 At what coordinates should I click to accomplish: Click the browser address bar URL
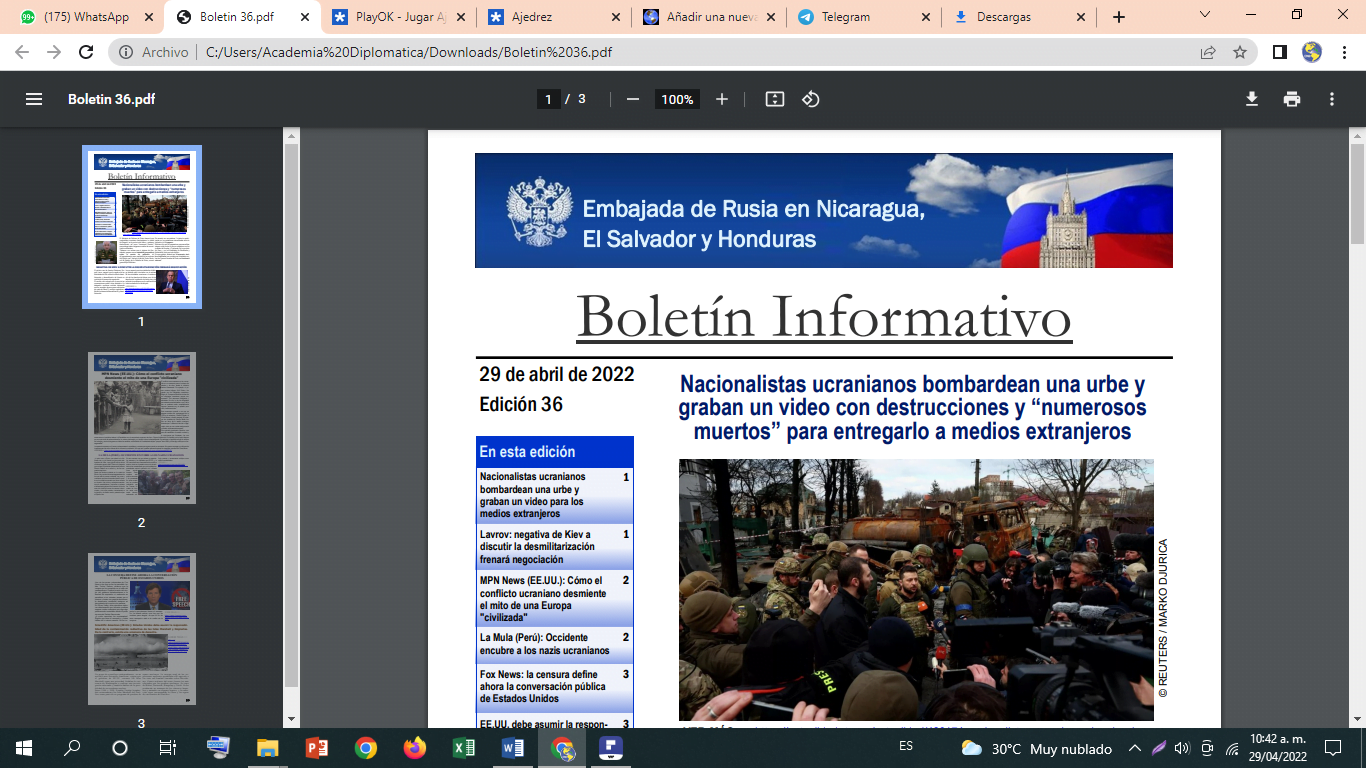point(408,52)
